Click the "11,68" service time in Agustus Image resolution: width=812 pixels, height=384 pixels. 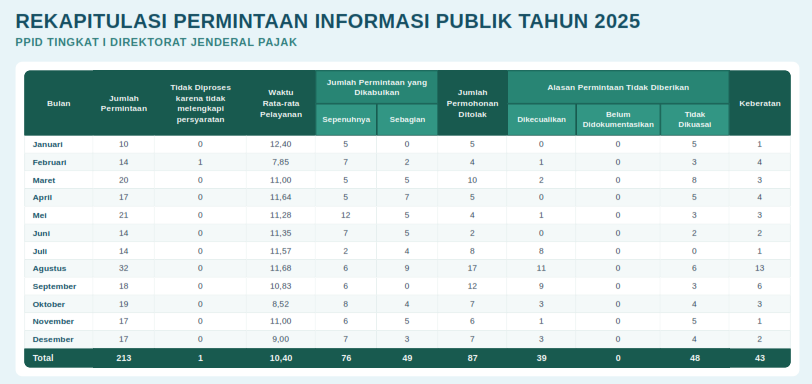tap(281, 269)
